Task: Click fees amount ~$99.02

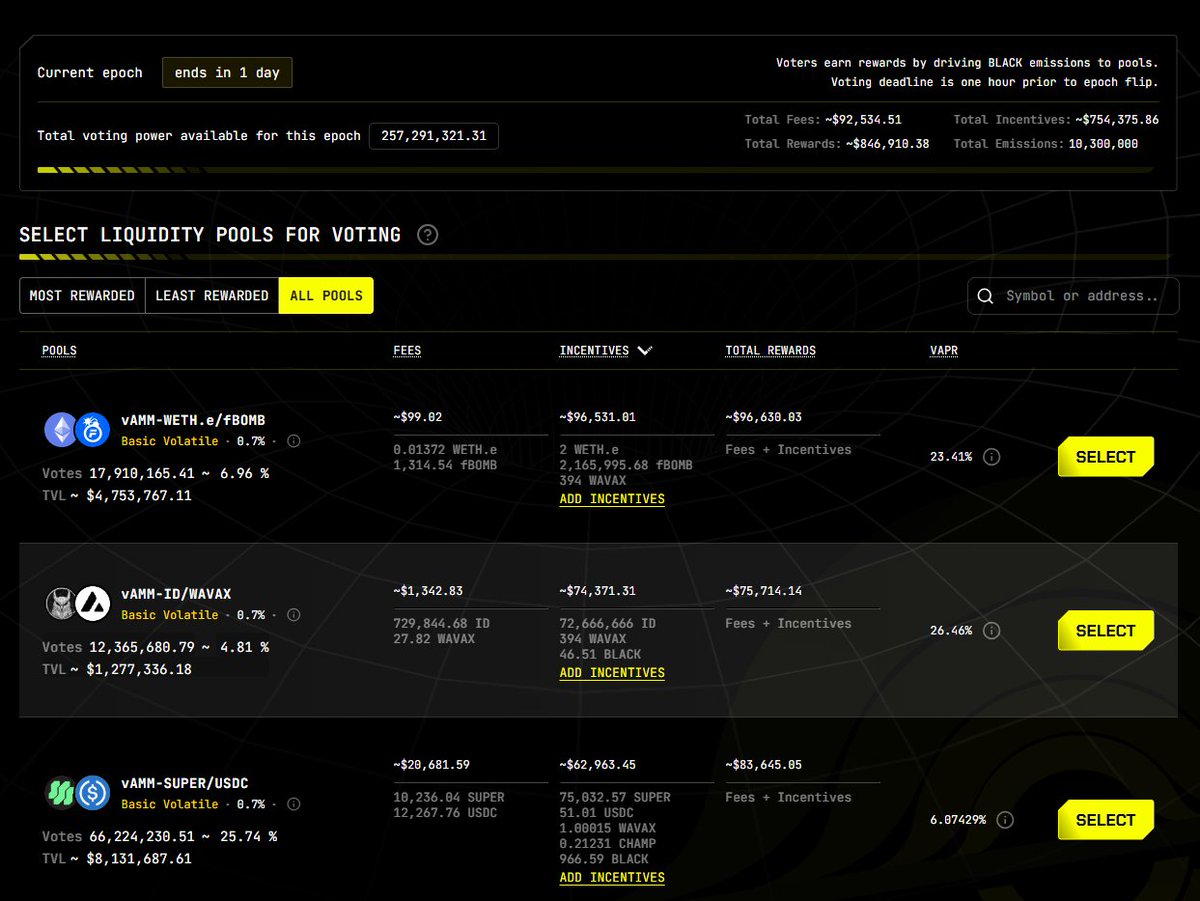Action: (x=417, y=417)
